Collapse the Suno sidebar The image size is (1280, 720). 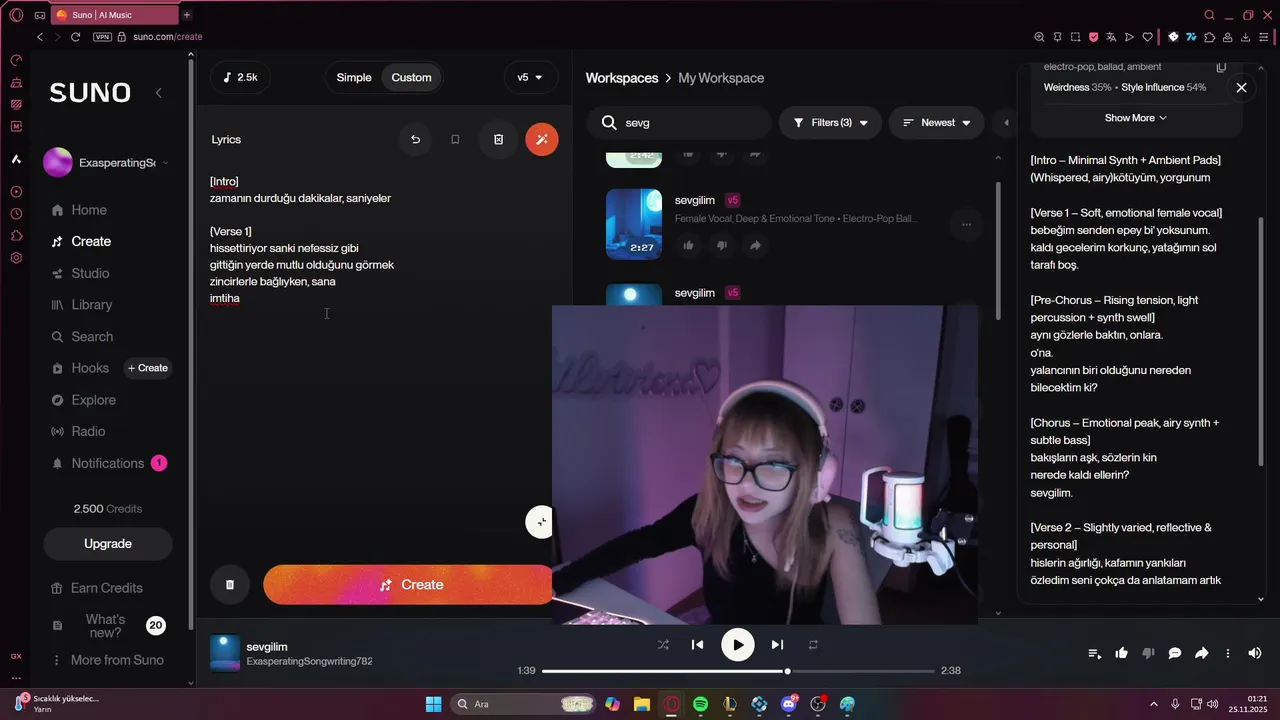click(158, 93)
